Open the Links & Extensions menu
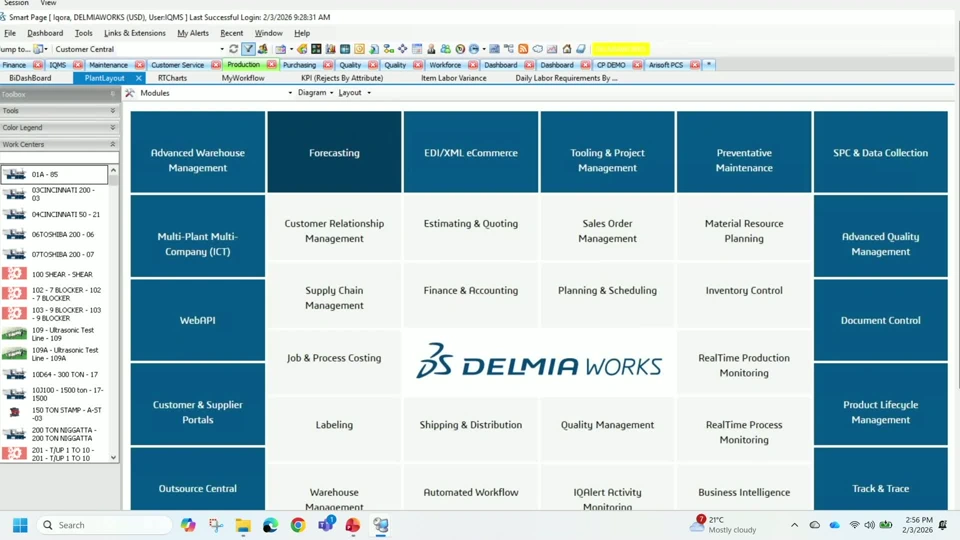This screenshot has width=960, height=540. 135,33
